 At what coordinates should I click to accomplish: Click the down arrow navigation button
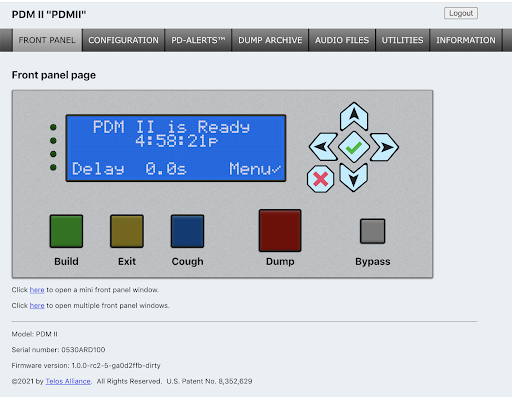coord(354,178)
